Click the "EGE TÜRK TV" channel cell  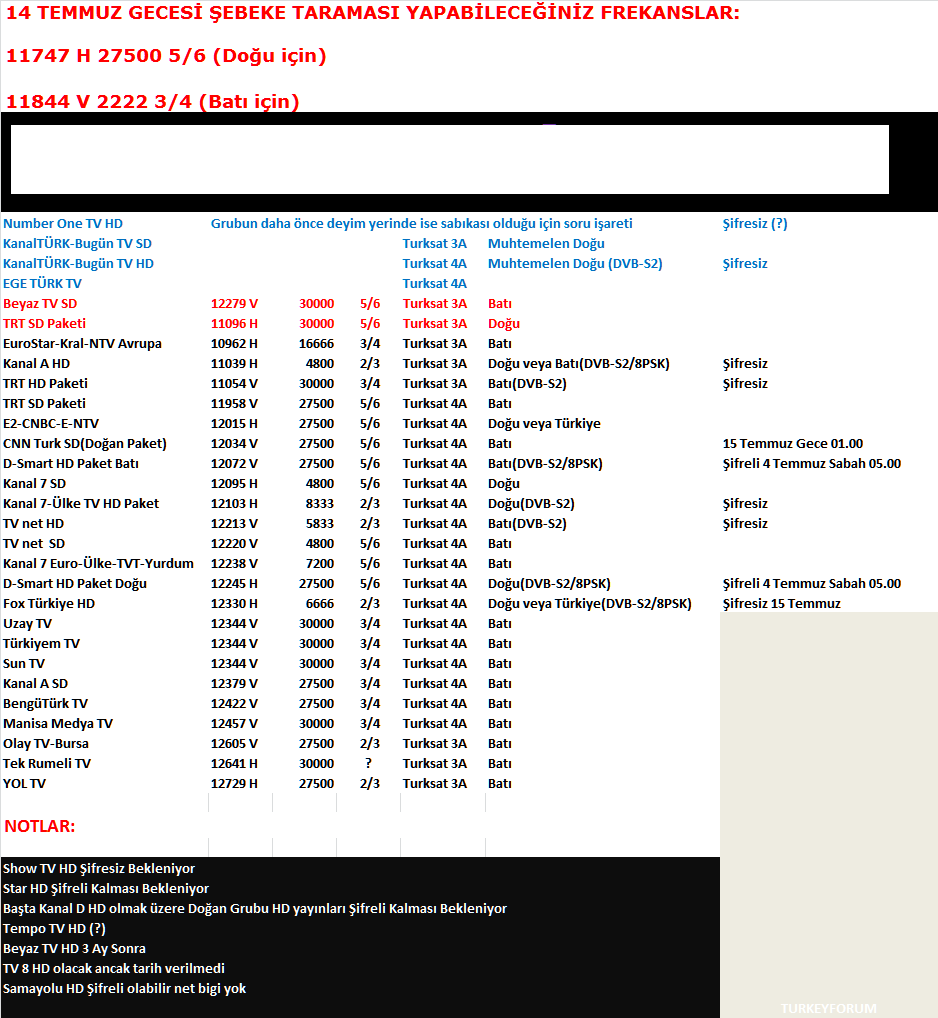tap(42, 284)
